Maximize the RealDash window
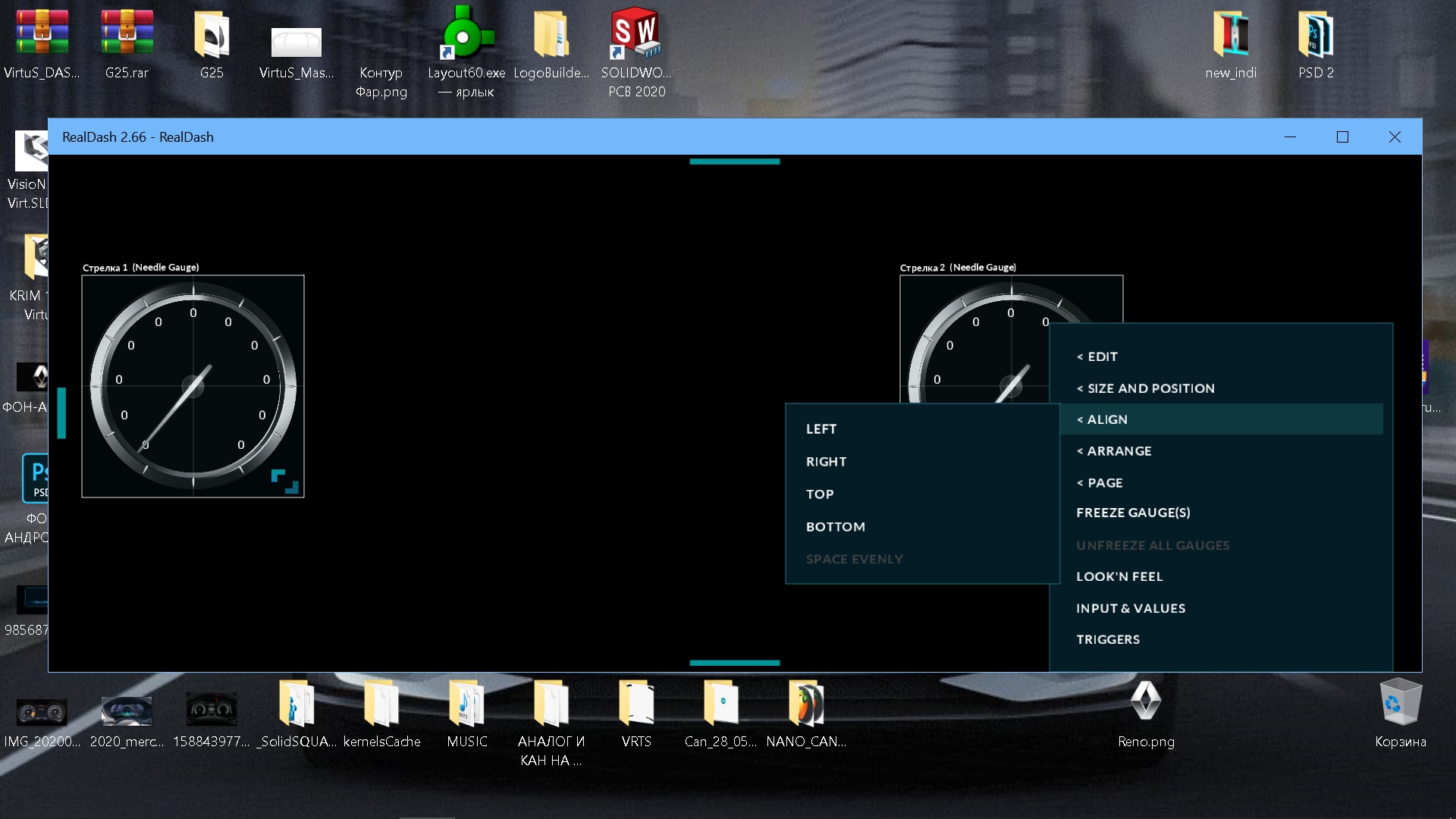 (1342, 136)
